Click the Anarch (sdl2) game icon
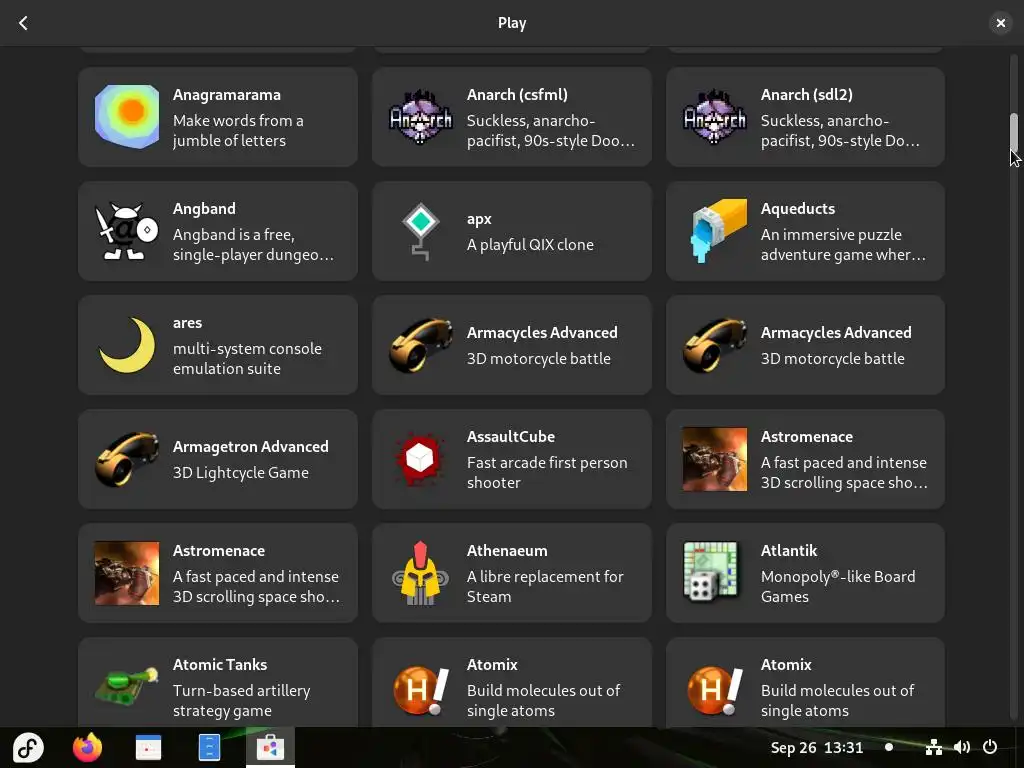This screenshot has height=768, width=1024. point(714,117)
